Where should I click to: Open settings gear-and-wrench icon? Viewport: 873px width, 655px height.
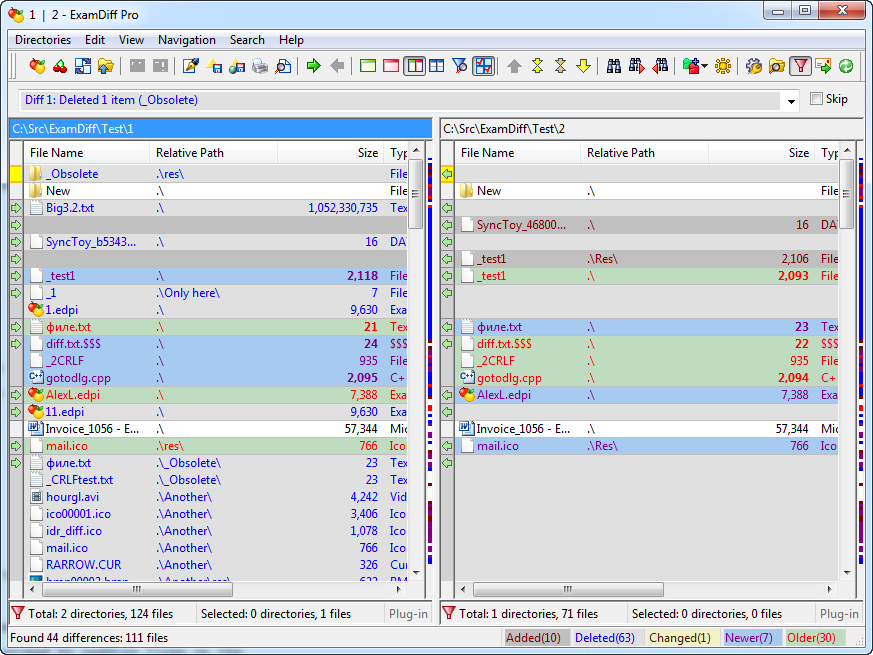pyautogui.click(x=753, y=66)
